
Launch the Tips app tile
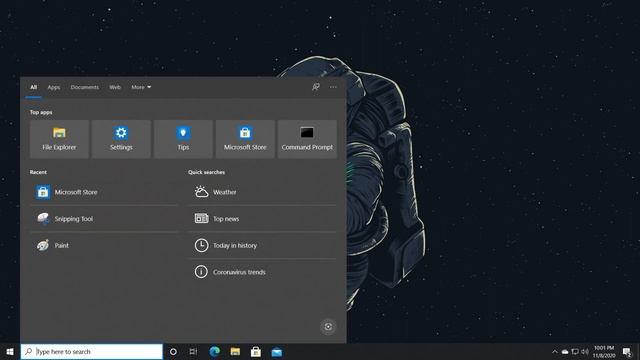[x=183, y=139]
